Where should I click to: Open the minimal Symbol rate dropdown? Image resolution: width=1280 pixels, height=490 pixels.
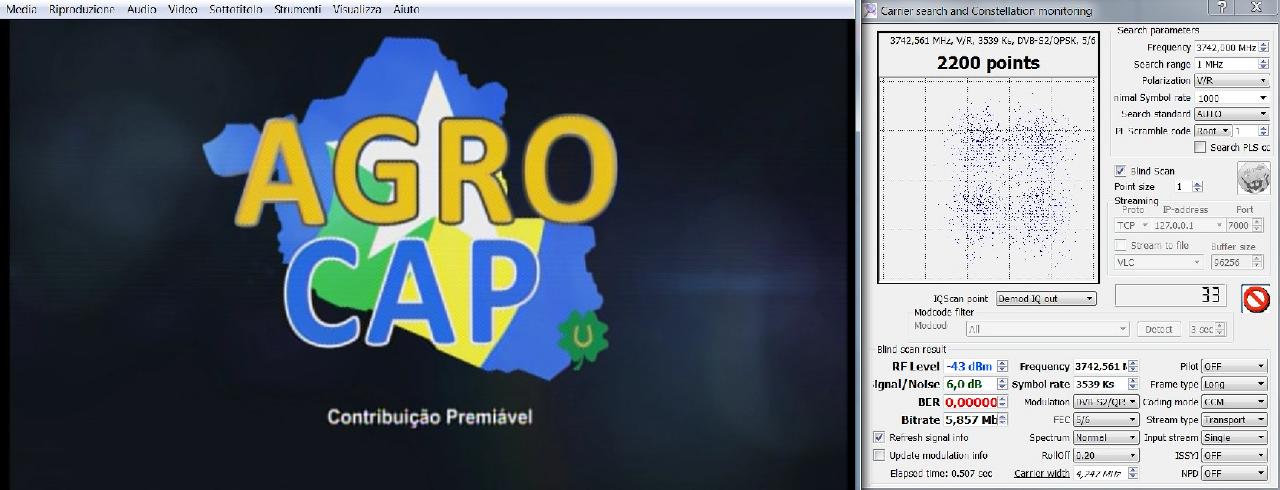[1231, 98]
